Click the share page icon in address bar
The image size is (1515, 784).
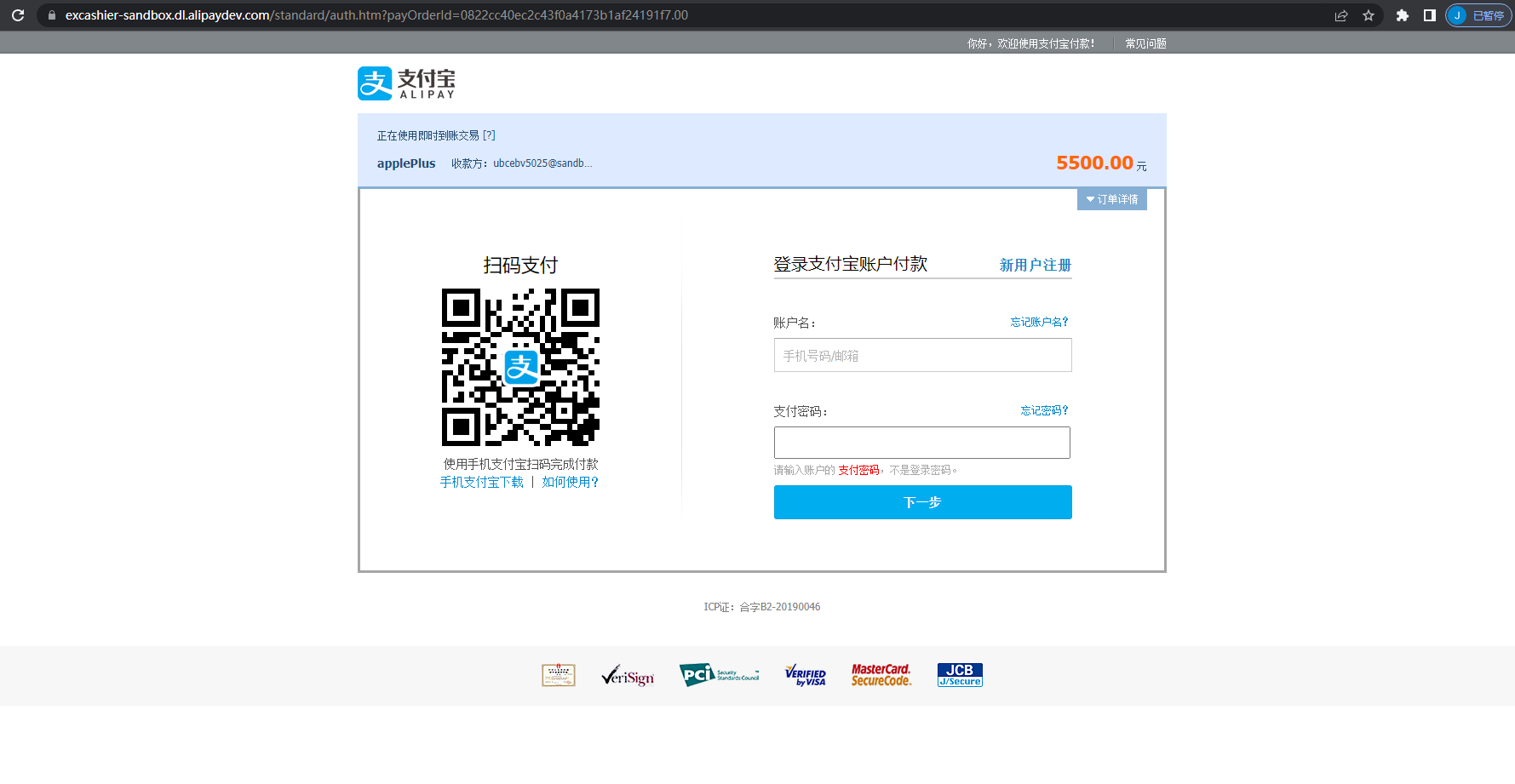coord(1341,15)
